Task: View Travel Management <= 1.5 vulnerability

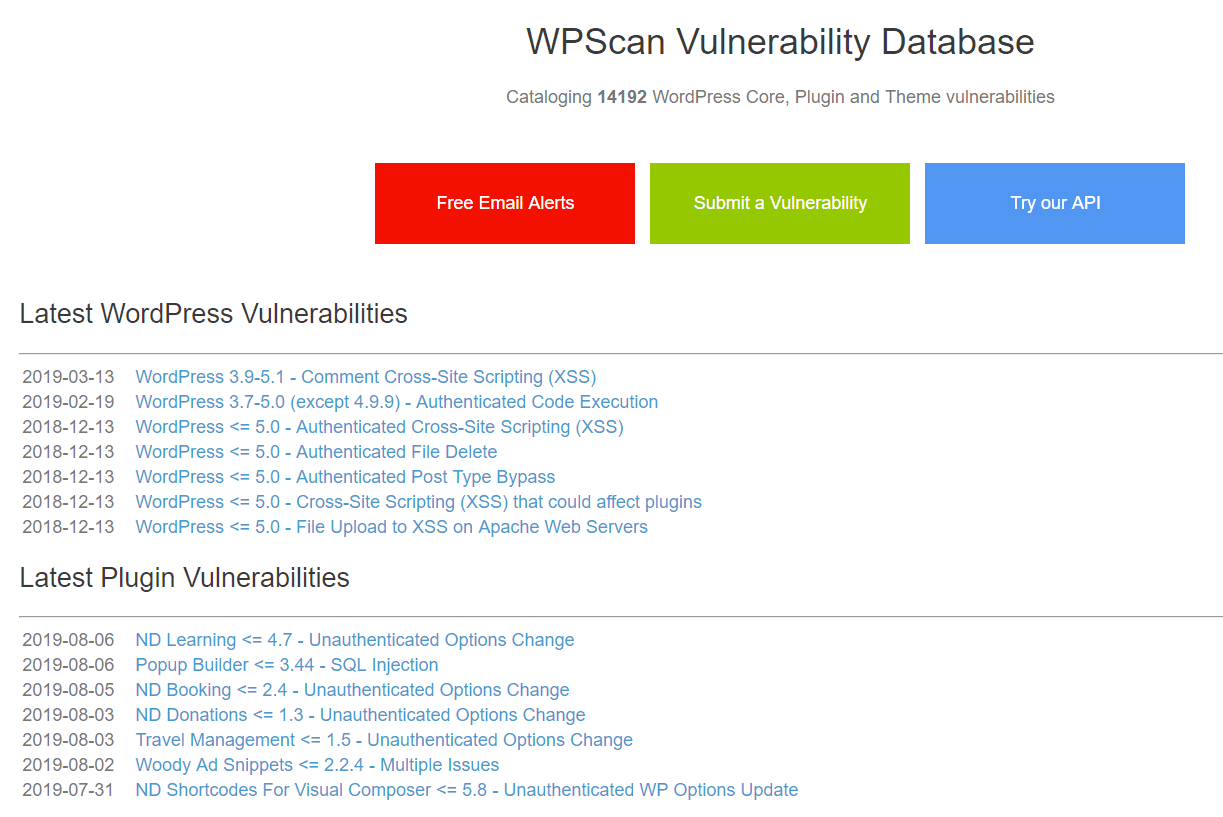Action: point(384,740)
